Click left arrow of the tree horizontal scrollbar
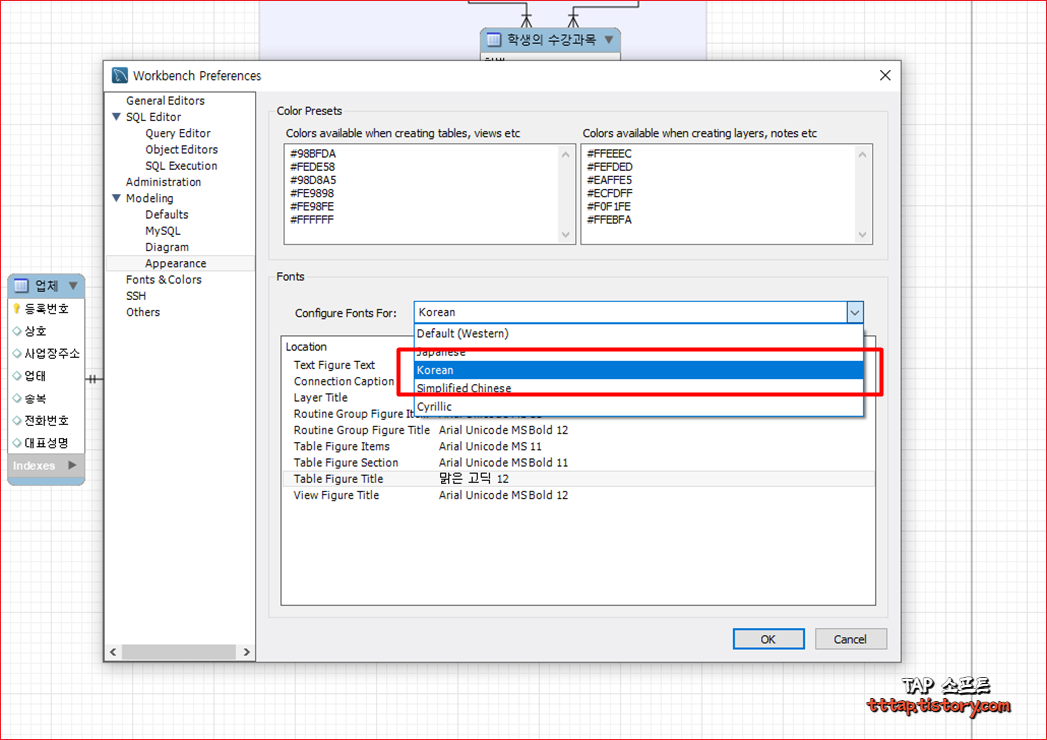1047x740 pixels. coord(114,652)
